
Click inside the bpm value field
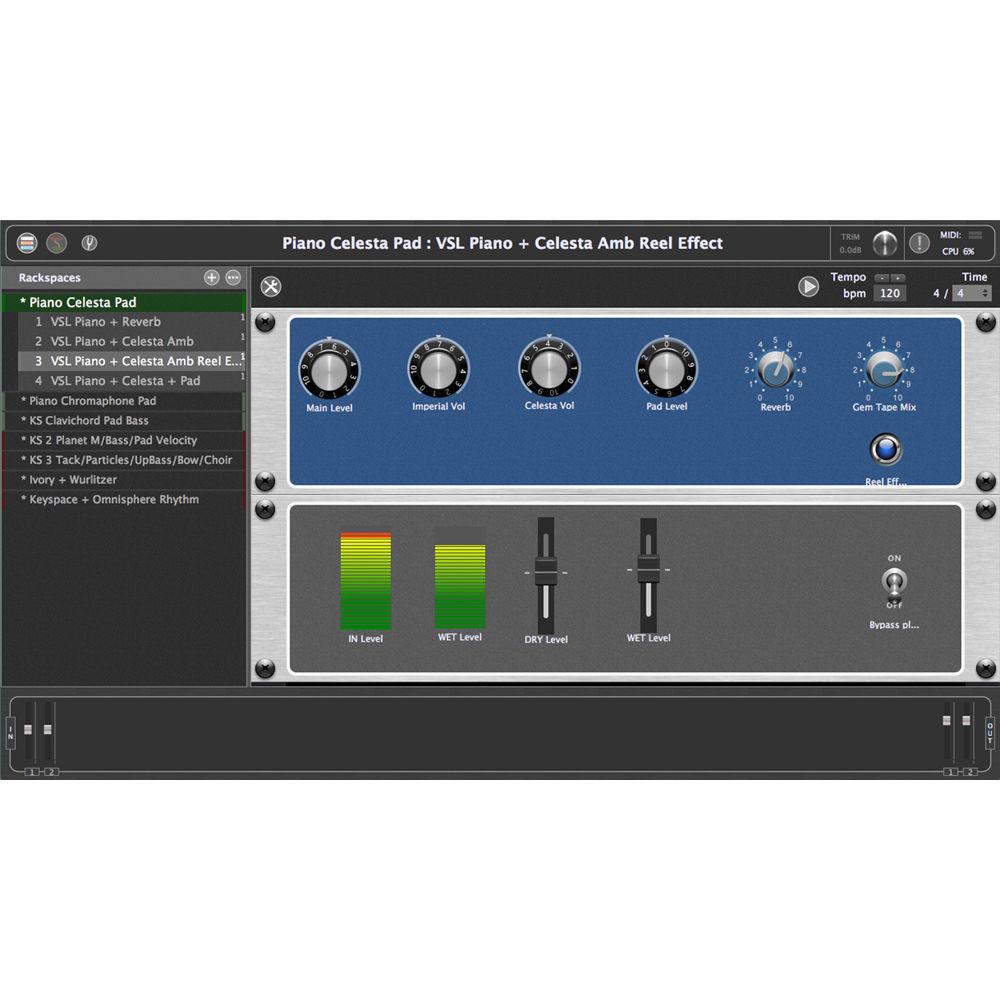pyautogui.click(x=888, y=292)
